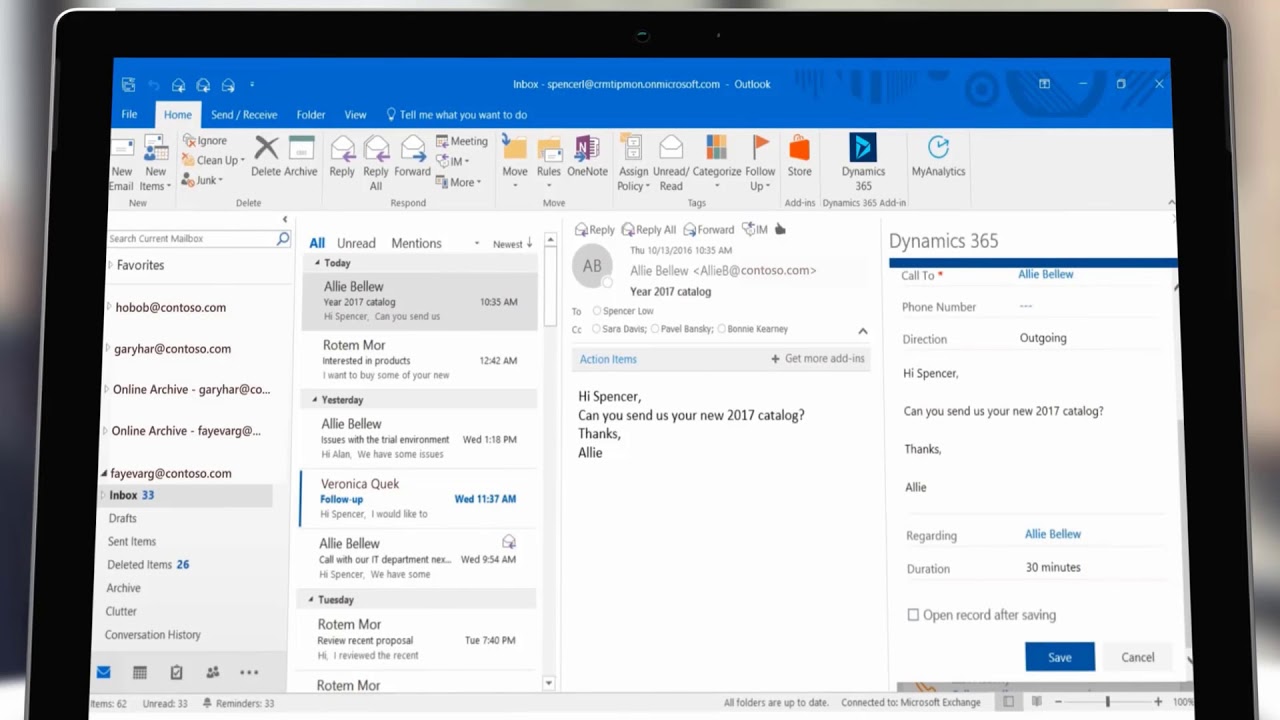Open the Rules icon
This screenshot has height=720, width=1280.
(x=549, y=148)
